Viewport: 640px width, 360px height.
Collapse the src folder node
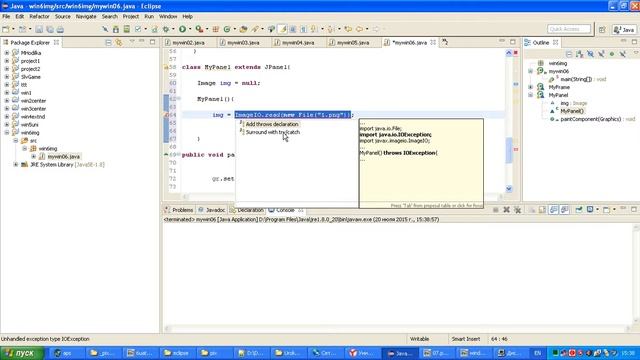(x=16, y=140)
